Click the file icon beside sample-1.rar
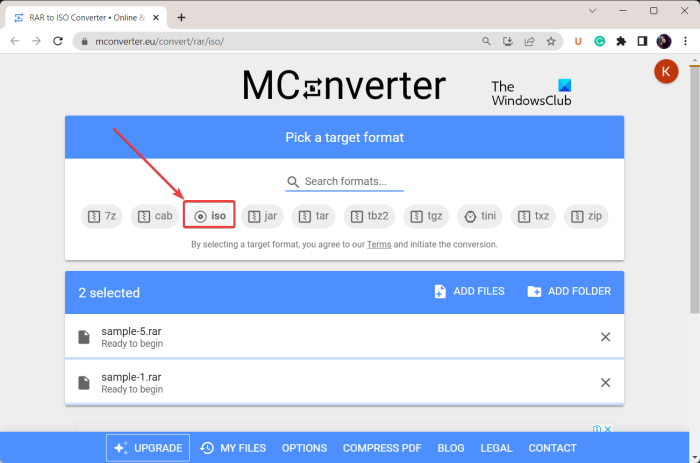The height and width of the screenshot is (463, 700). pyautogui.click(x=84, y=383)
